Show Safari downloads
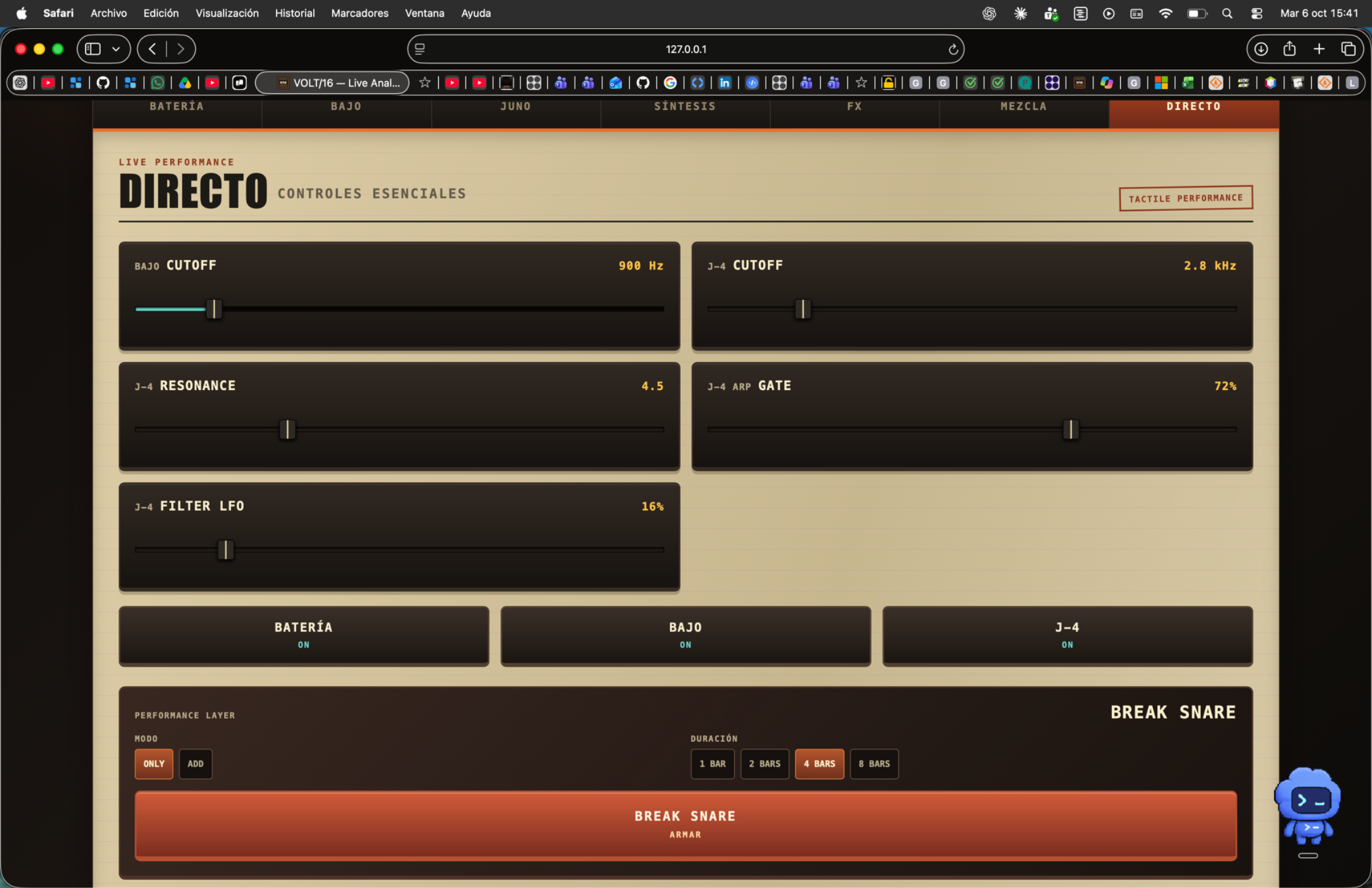 coord(1261,49)
